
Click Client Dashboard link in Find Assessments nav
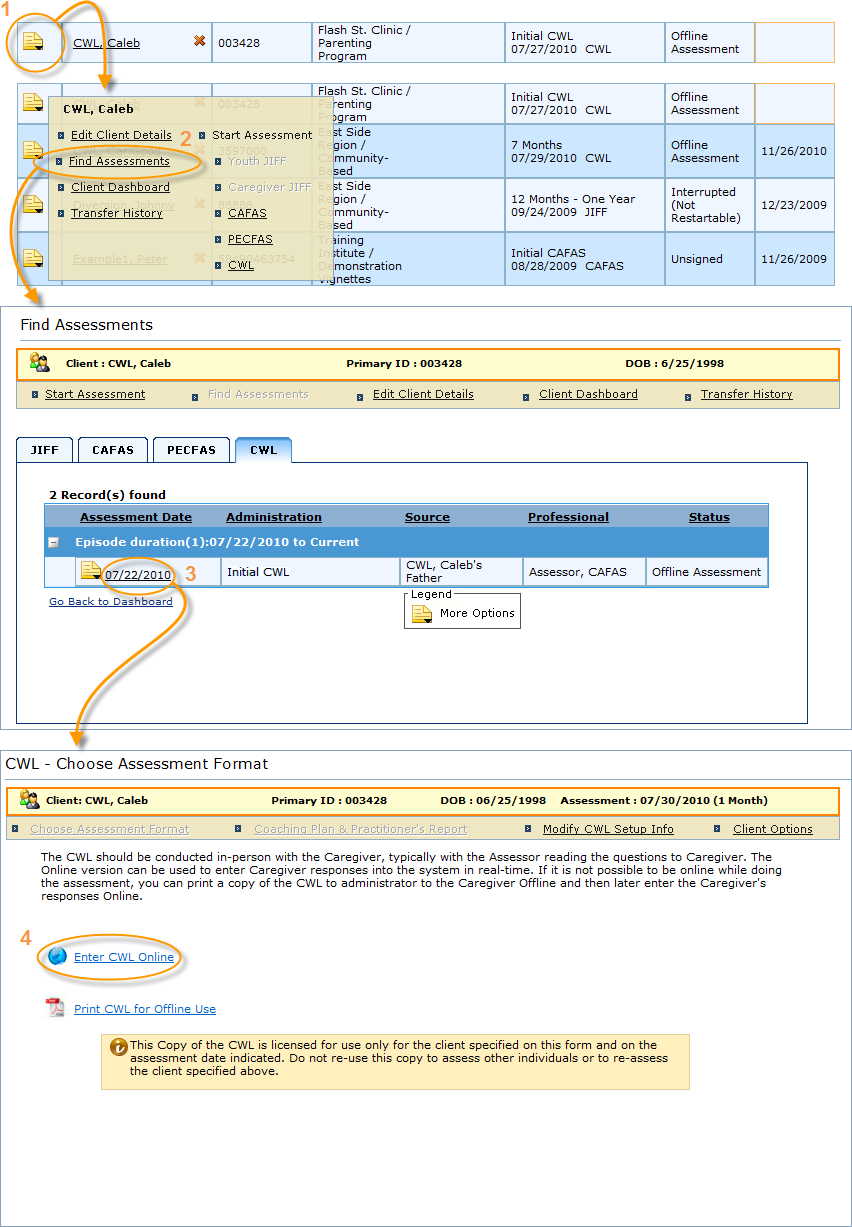pyautogui.click(x=588, y=394)
